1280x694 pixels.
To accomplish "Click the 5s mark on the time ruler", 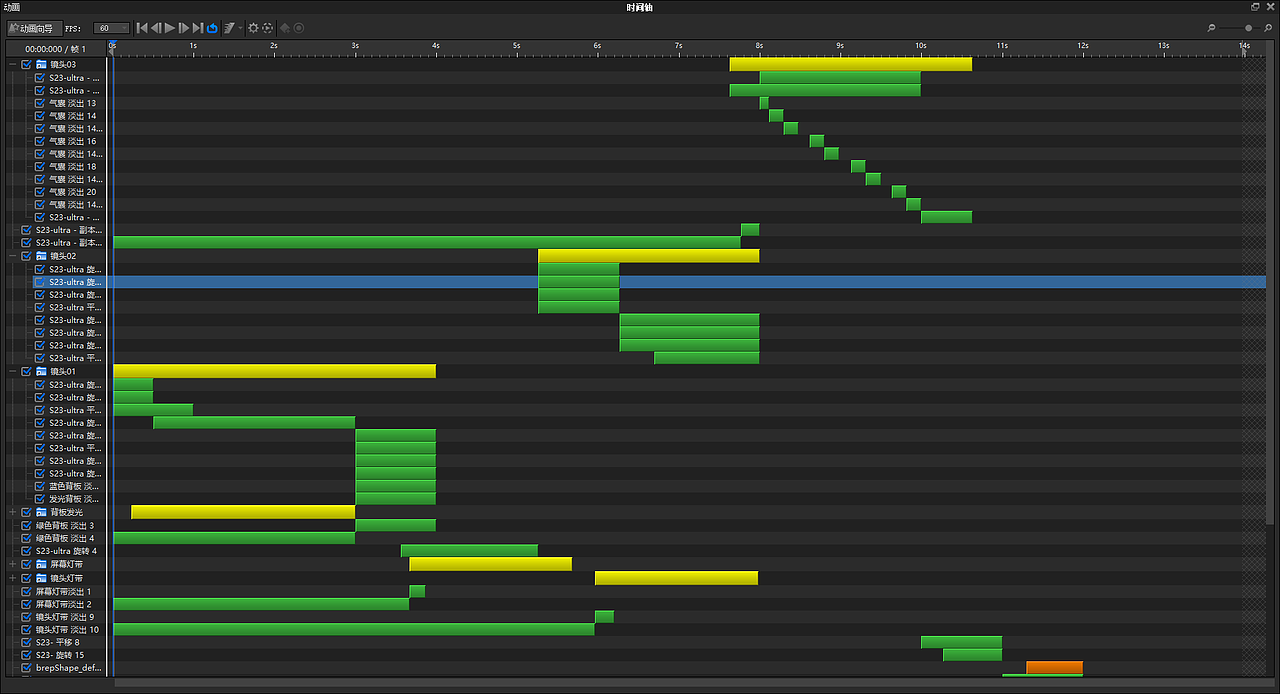I will [516, 47].
